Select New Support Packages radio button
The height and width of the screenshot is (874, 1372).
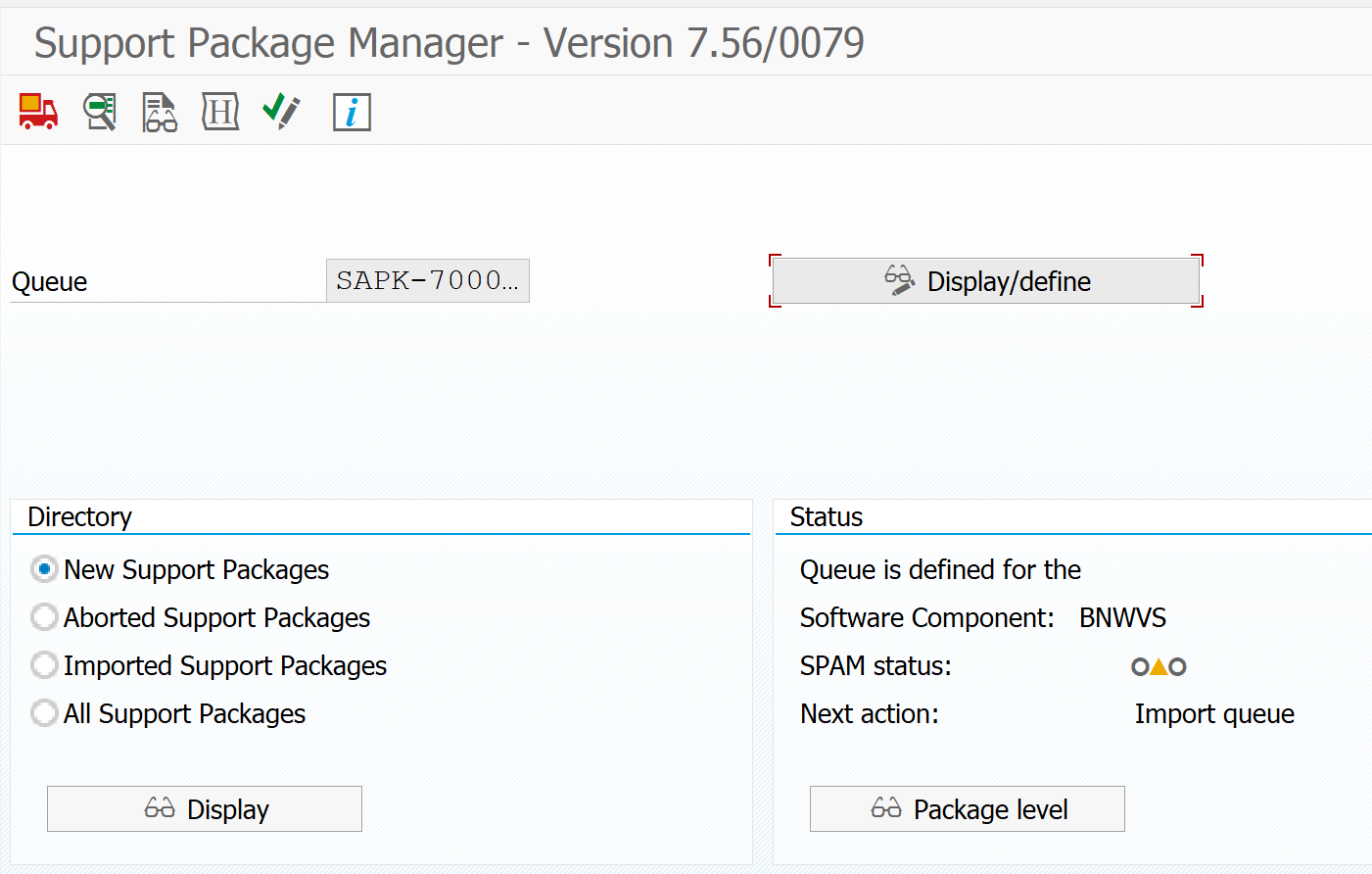pos(44,569)
